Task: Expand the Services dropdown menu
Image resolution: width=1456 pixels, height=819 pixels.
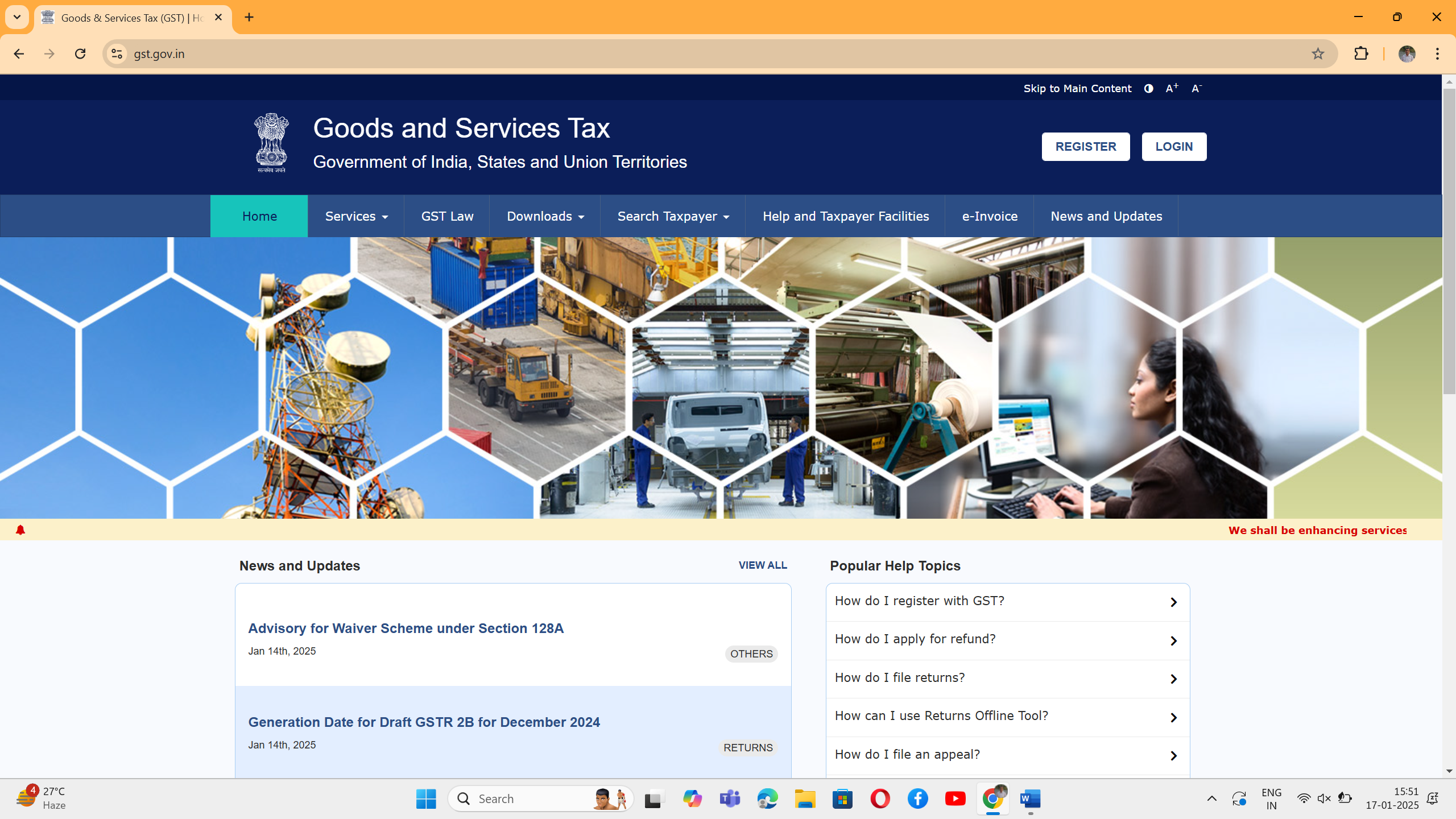Action: (356, 216)
